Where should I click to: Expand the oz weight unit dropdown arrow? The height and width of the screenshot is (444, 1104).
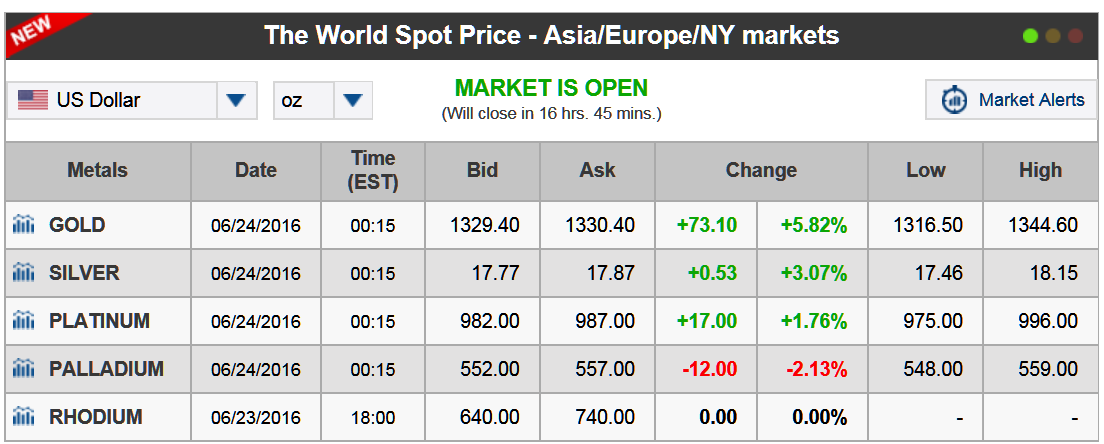pyautogui.click(x=353, y=101)
